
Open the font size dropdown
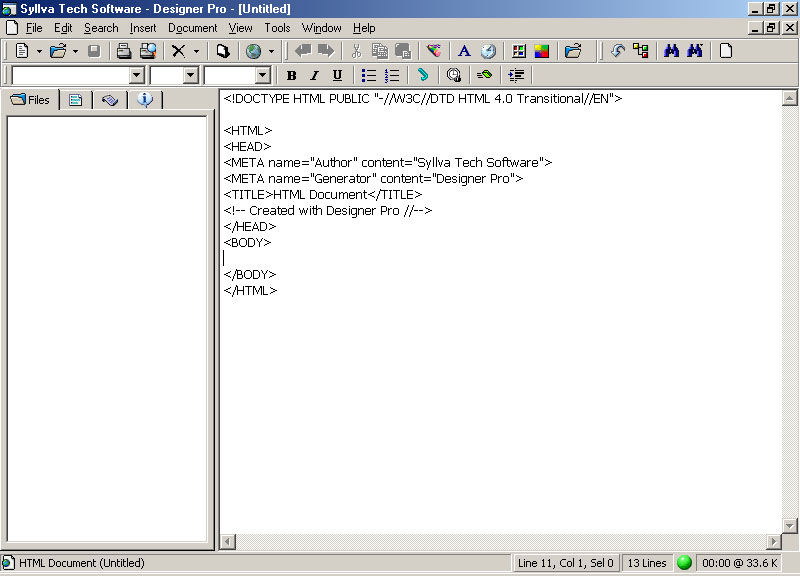pos(190,75)
